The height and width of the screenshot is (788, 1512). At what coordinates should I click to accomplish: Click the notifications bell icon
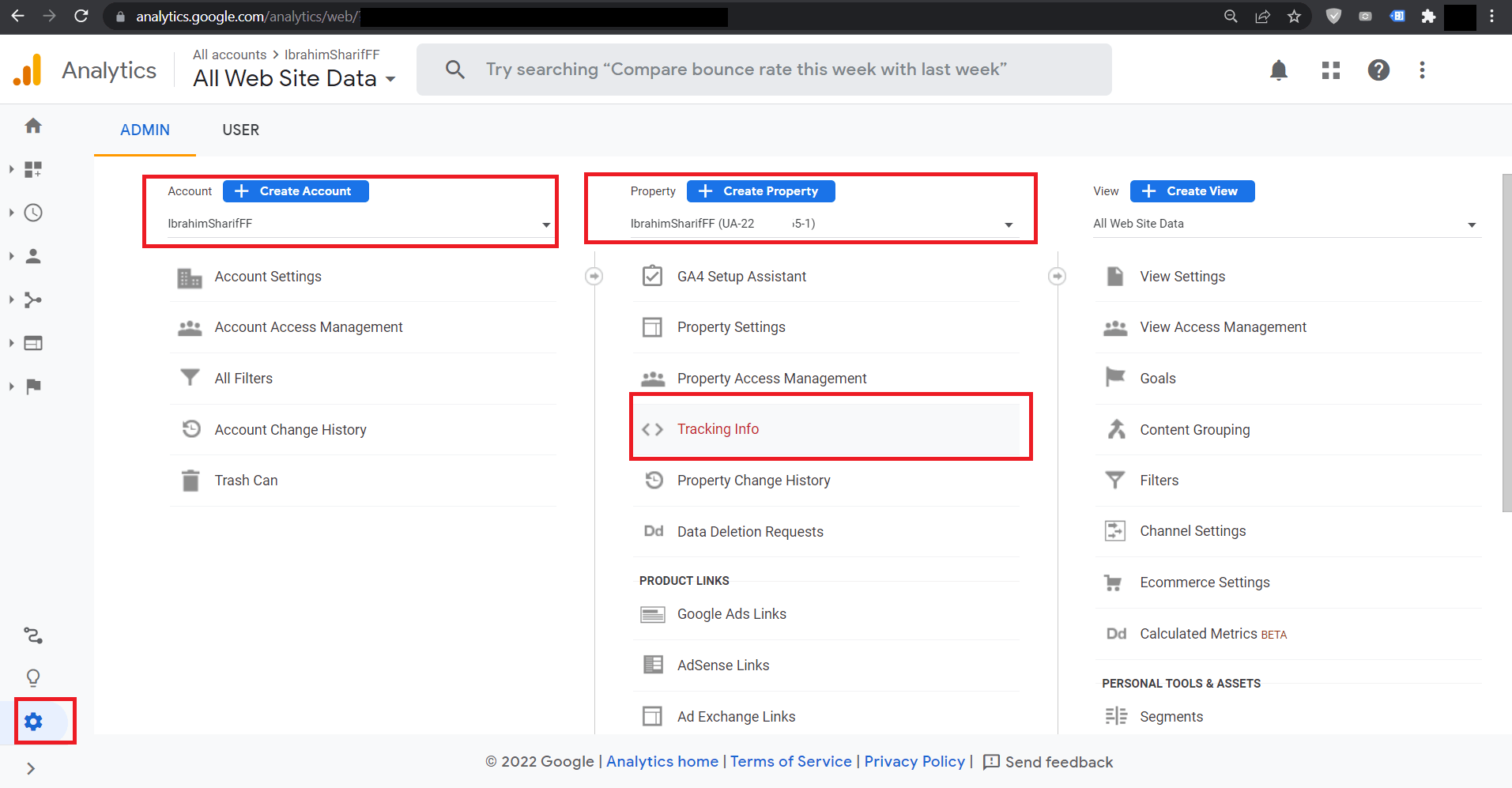[x=1278, y=70]
